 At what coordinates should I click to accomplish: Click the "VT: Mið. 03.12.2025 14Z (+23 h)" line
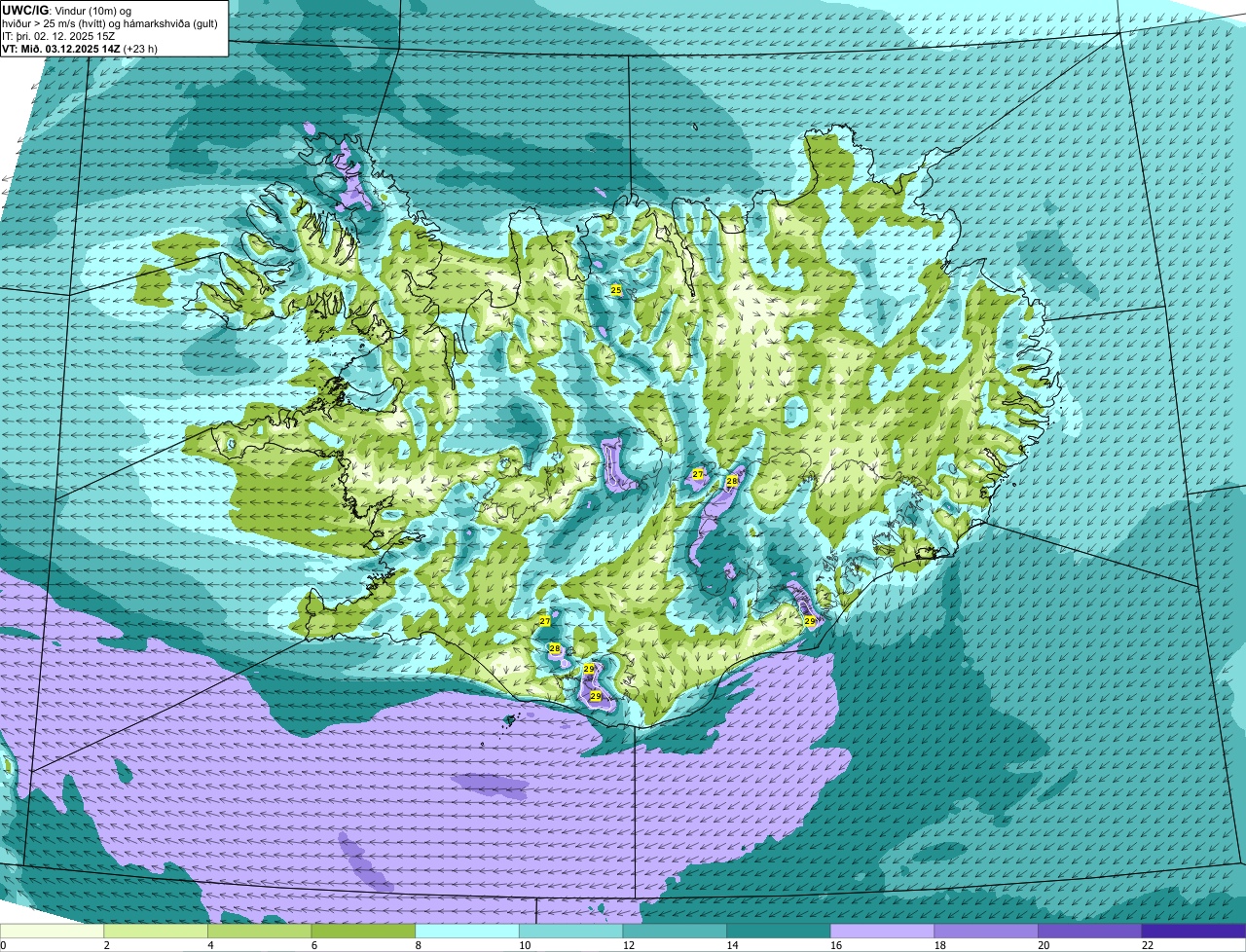81,48
